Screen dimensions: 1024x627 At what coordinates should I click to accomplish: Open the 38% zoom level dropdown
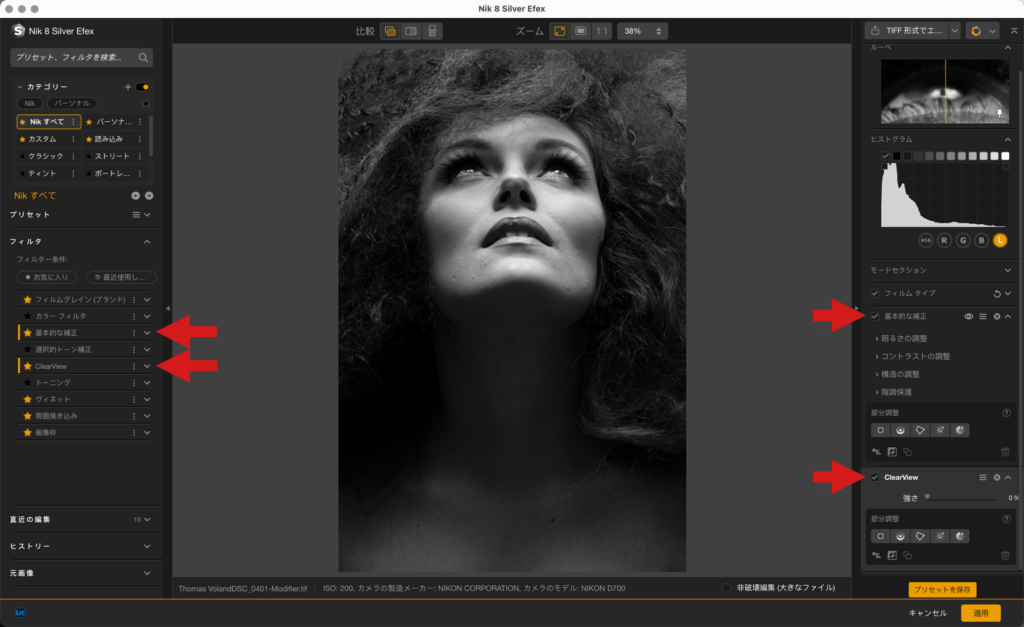tap(642, 31)
